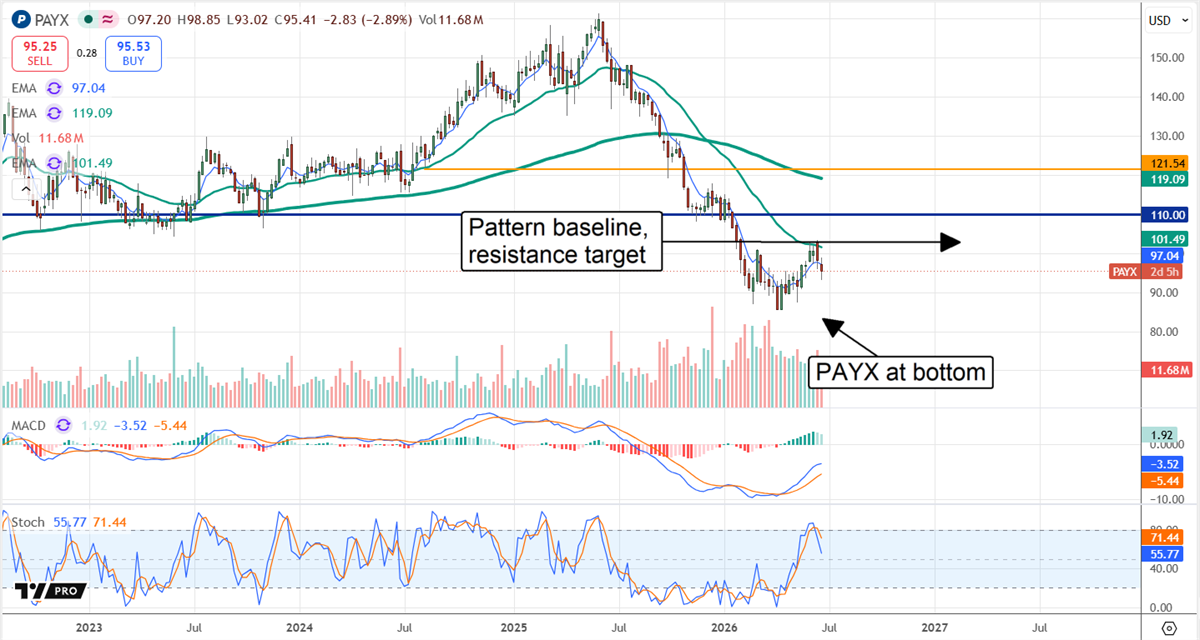
Task: Click the Vol 11.68M value in the header row
Action: [x=453, y=20]
